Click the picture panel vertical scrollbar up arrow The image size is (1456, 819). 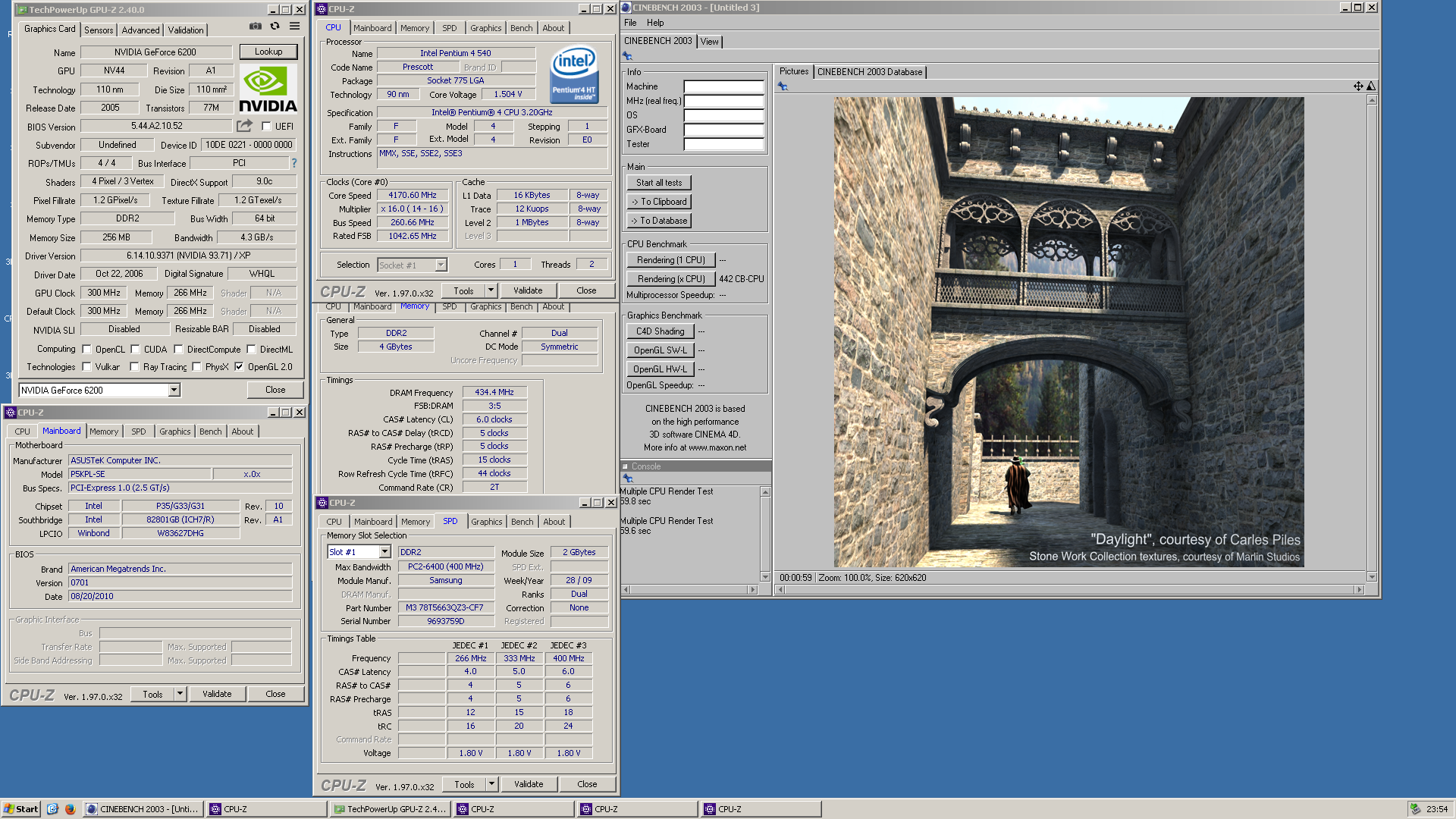point(1372,100)
